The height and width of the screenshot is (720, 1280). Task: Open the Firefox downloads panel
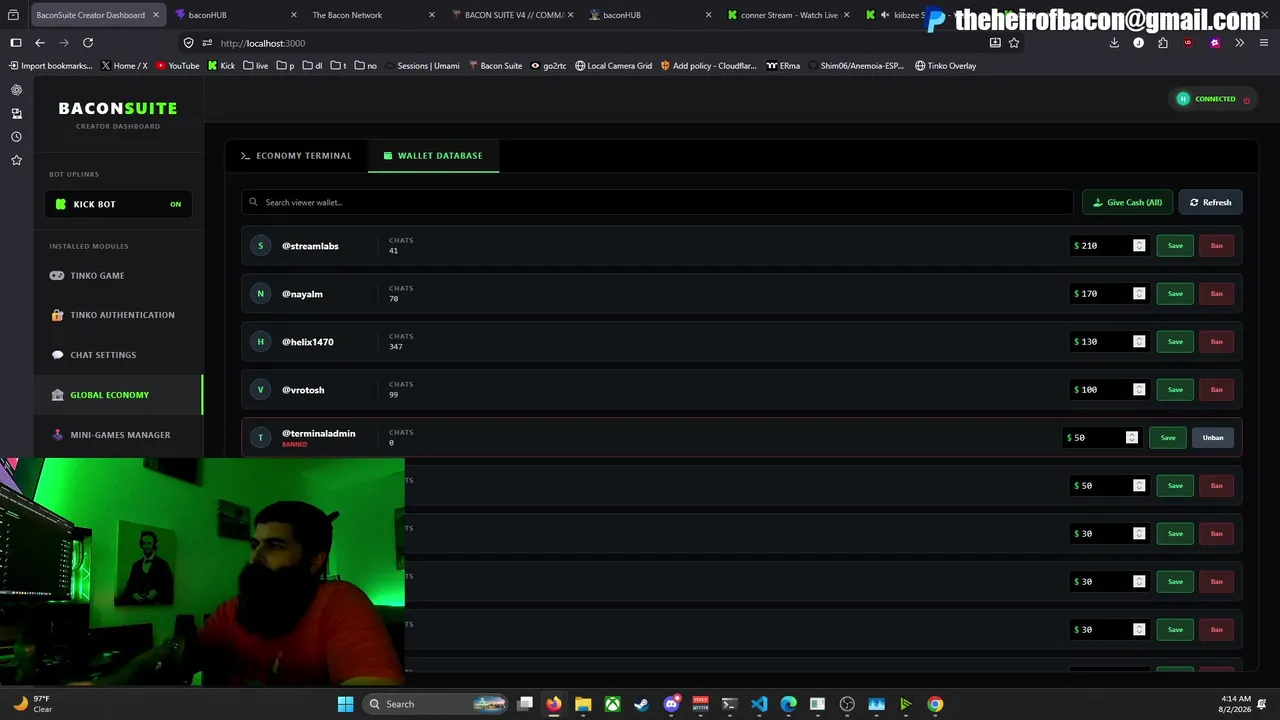1114,43
